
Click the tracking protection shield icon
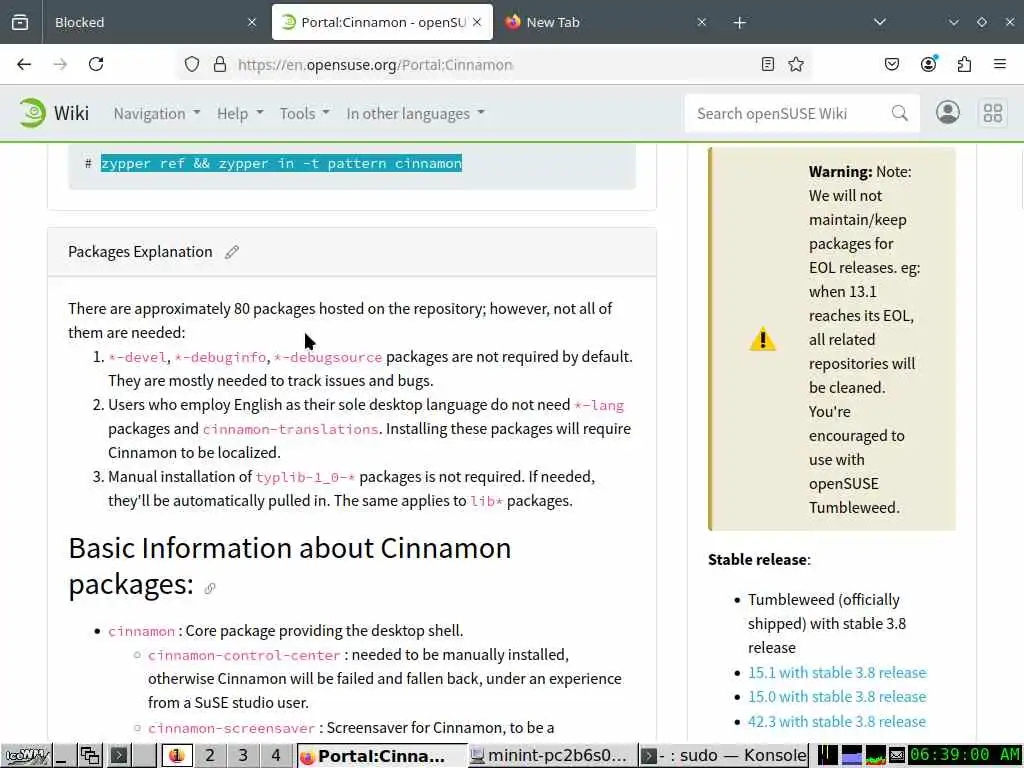click(191, 64)
